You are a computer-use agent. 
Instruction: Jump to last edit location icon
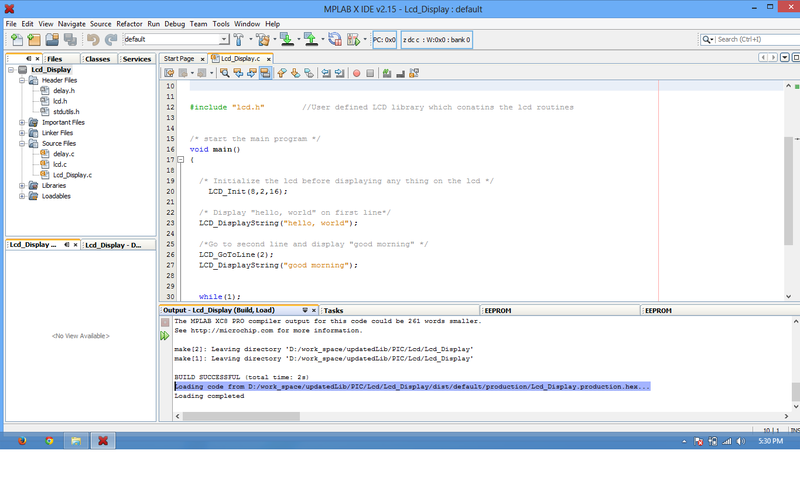point(169,73)
